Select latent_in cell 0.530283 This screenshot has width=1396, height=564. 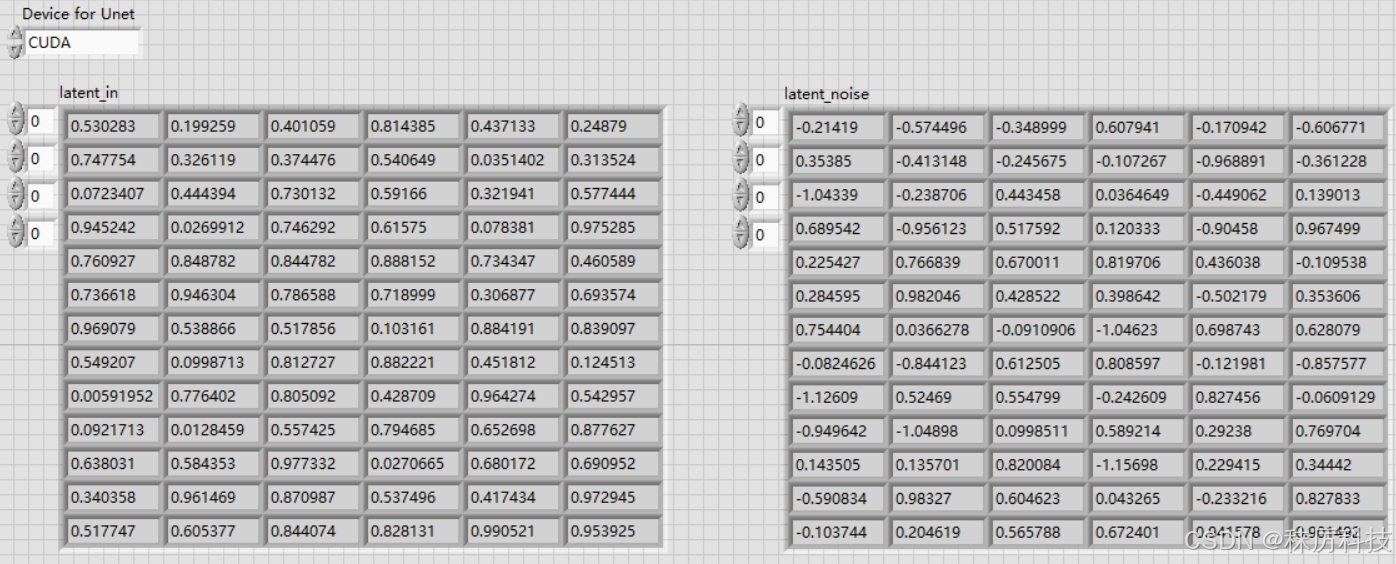(x=113, y=126)
